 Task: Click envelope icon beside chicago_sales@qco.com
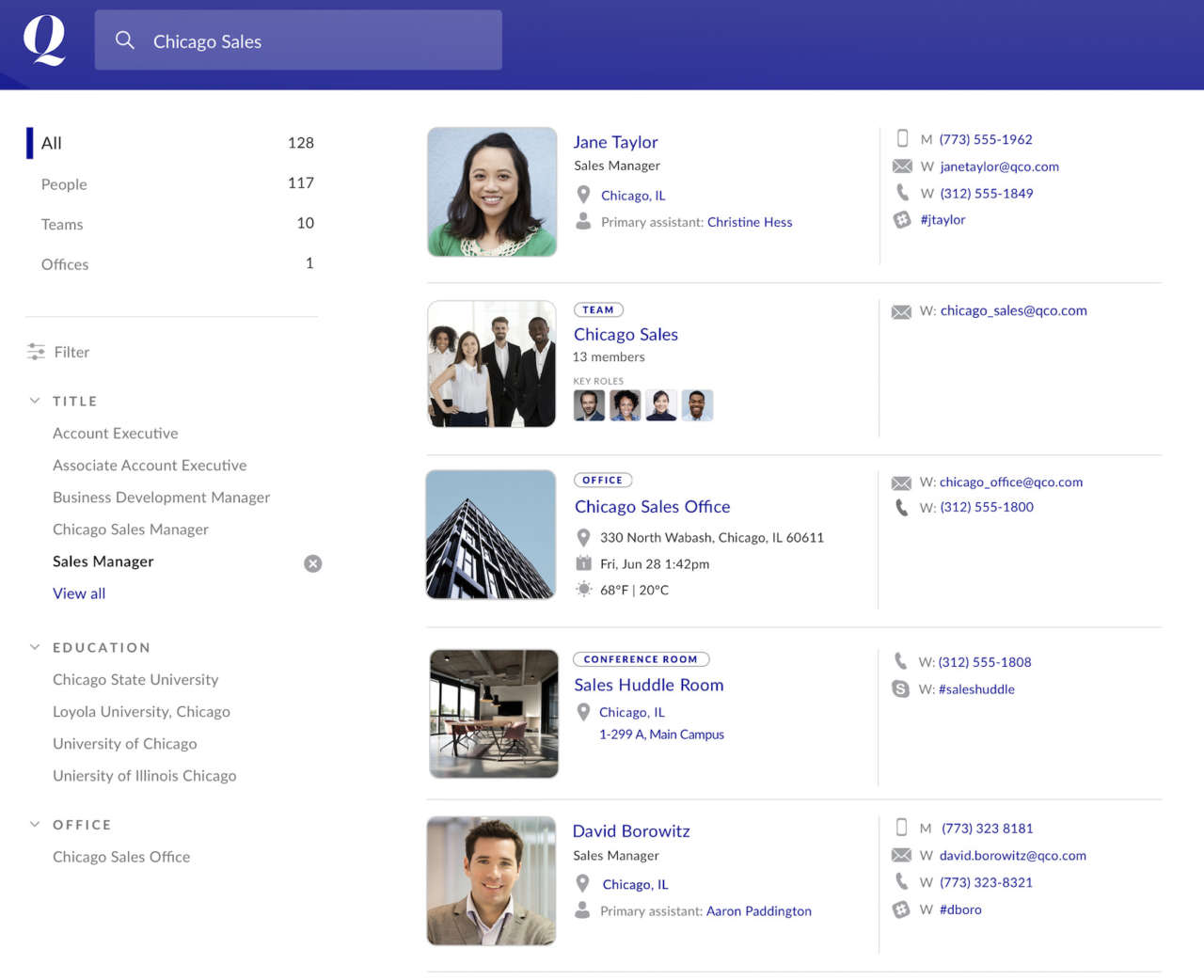pyautogui.click(x=901, y=311)
